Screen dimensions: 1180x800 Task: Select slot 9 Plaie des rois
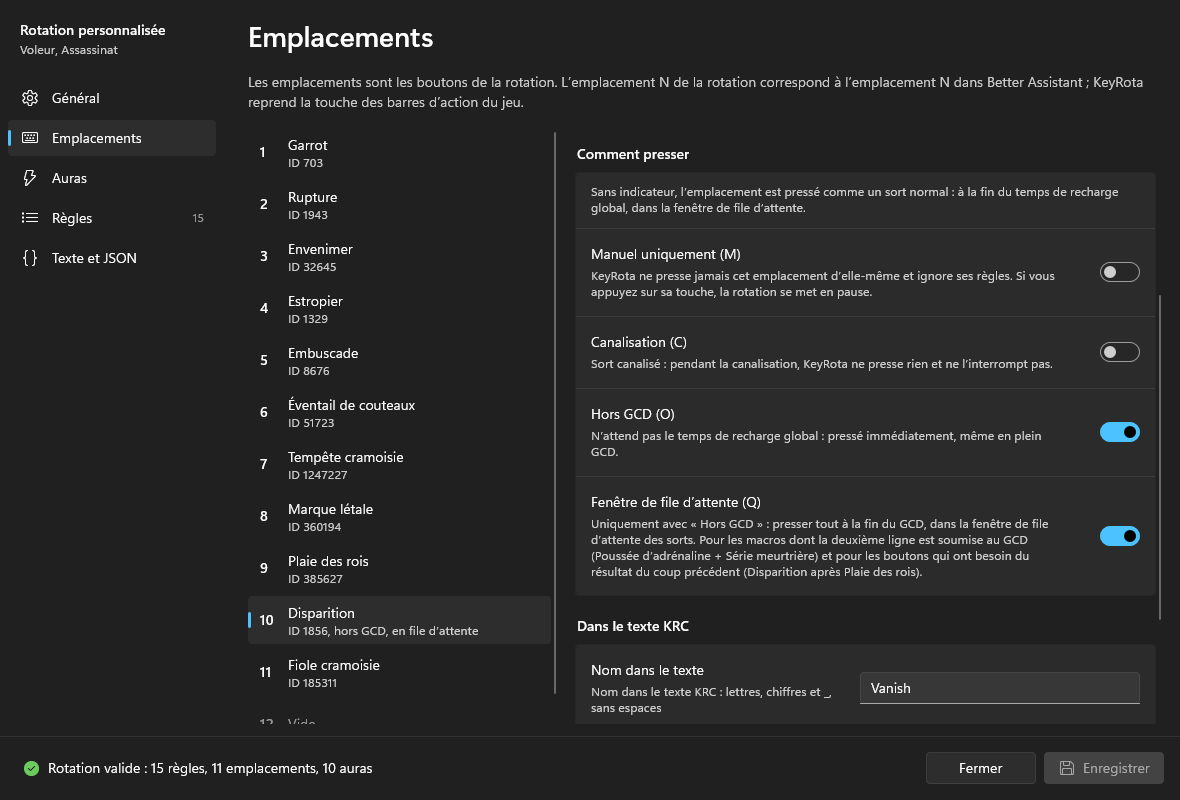[399, 568]
